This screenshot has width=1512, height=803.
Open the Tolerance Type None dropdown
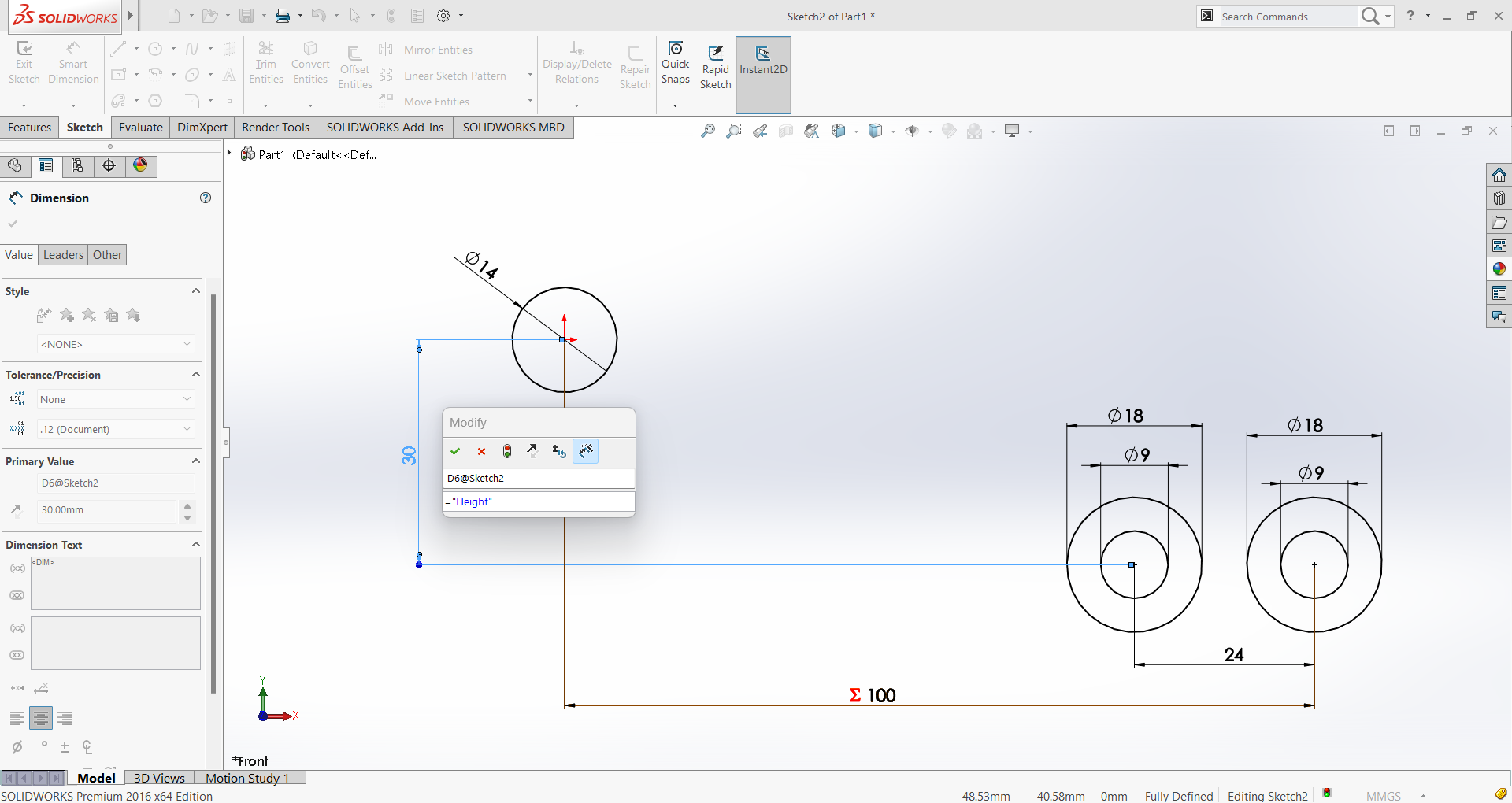pos(116,399)
